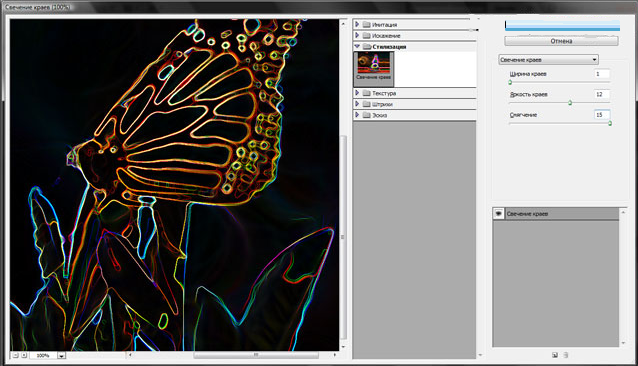Expand the Искажение filter folder
The width and height of the screenshot is (638, 366).
pos(357,35)
